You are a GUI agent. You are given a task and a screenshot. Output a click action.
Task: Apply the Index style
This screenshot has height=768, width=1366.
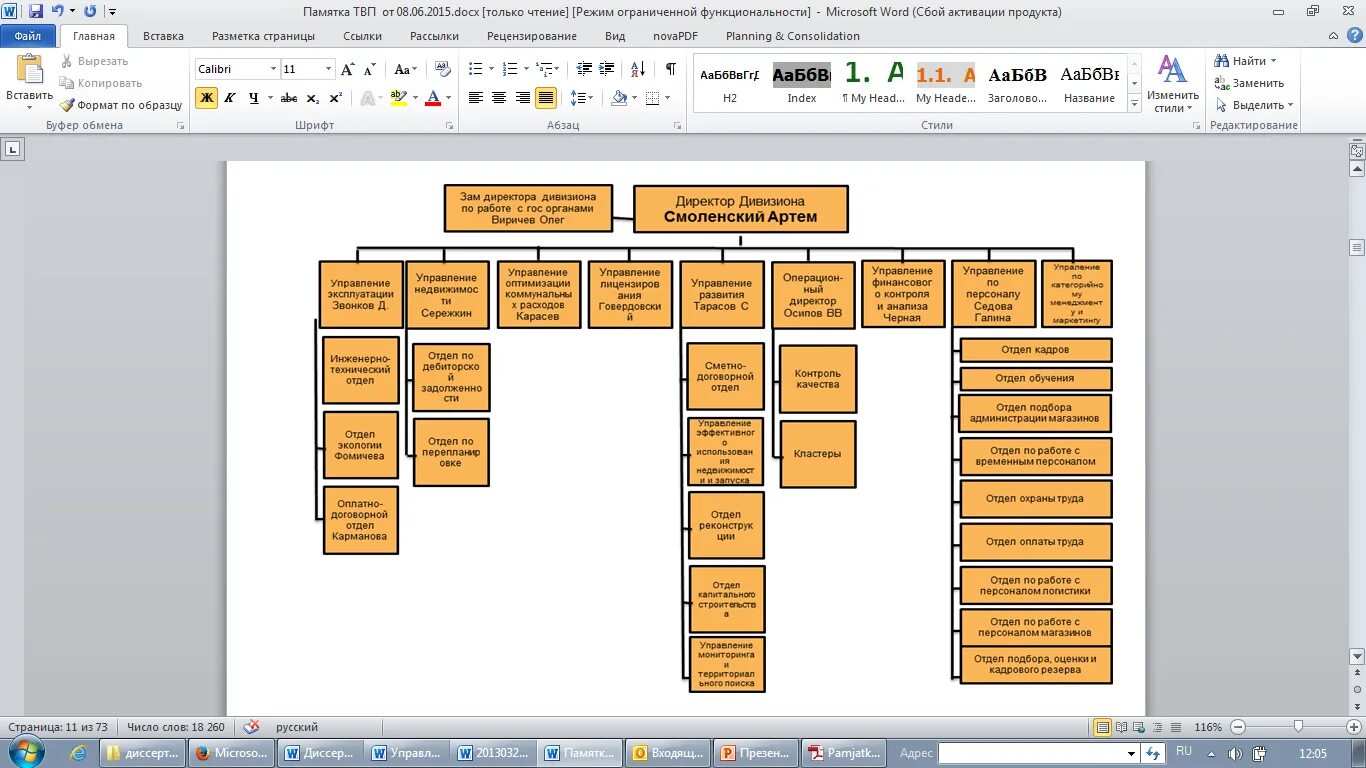pyautogui.click(x=802, y=83)
